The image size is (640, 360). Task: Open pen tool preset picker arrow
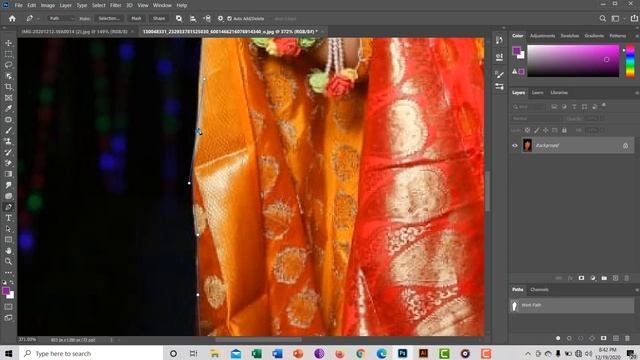point(38,19)
